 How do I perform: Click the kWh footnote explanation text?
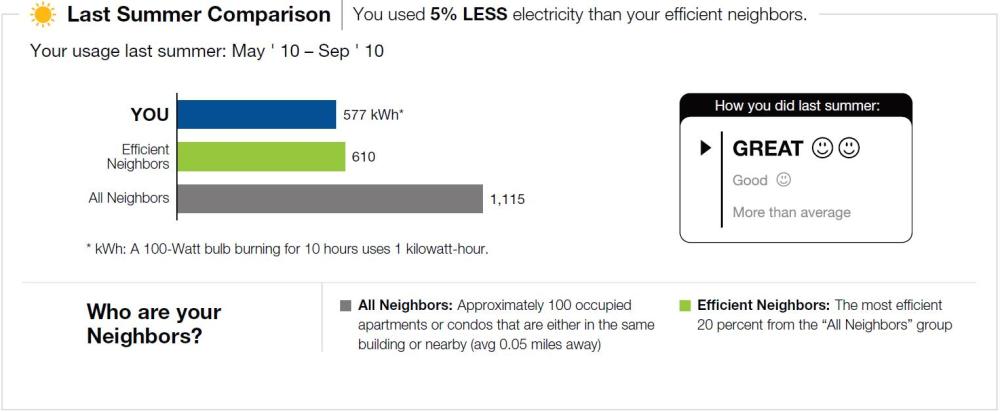pyautogui.click(x=287, y=249)
